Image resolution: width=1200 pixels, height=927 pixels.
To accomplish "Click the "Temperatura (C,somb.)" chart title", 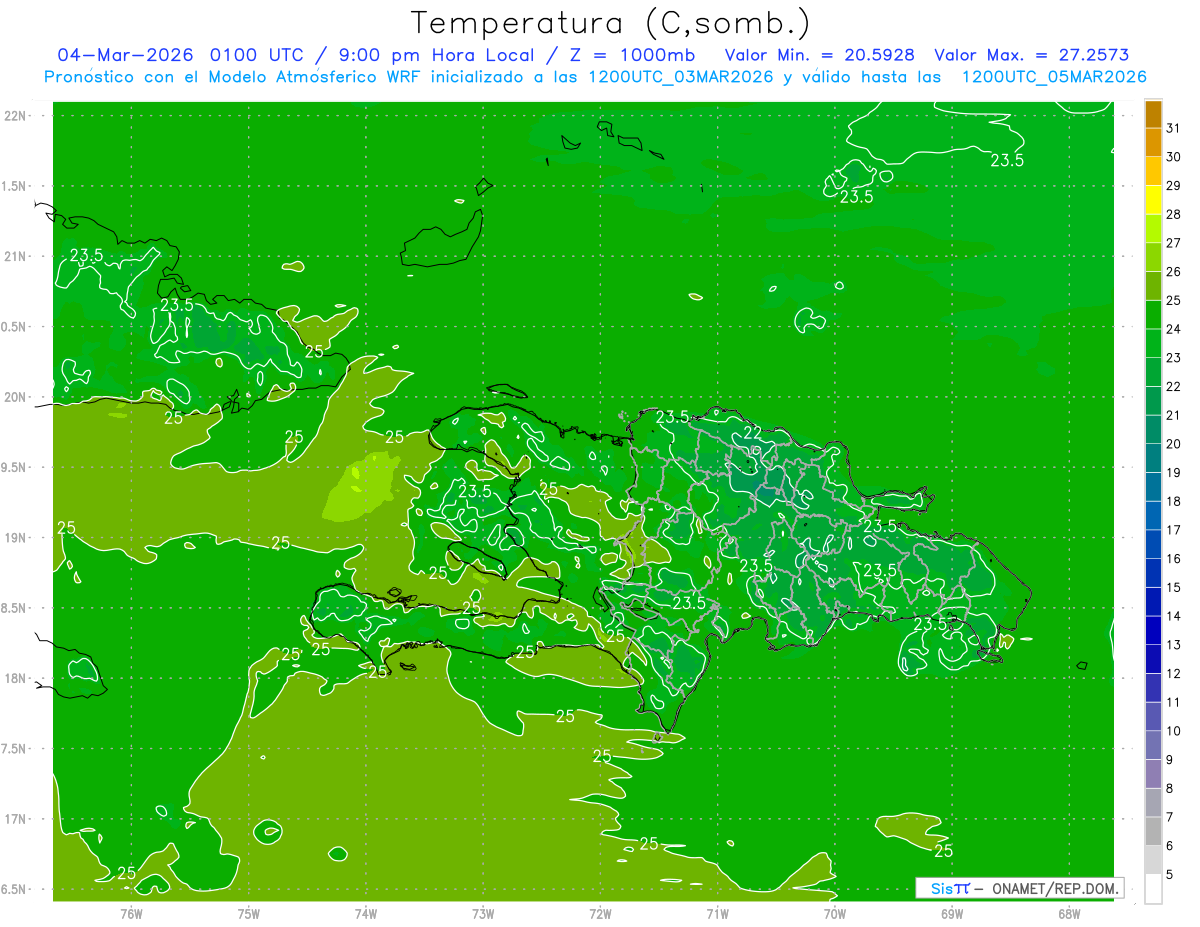I will coord(611,24).
